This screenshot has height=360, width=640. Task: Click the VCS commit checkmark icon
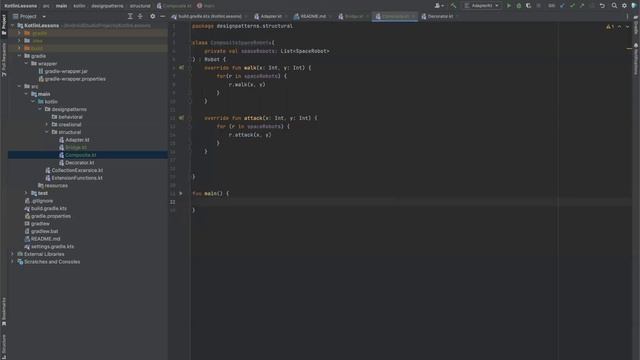572,6
